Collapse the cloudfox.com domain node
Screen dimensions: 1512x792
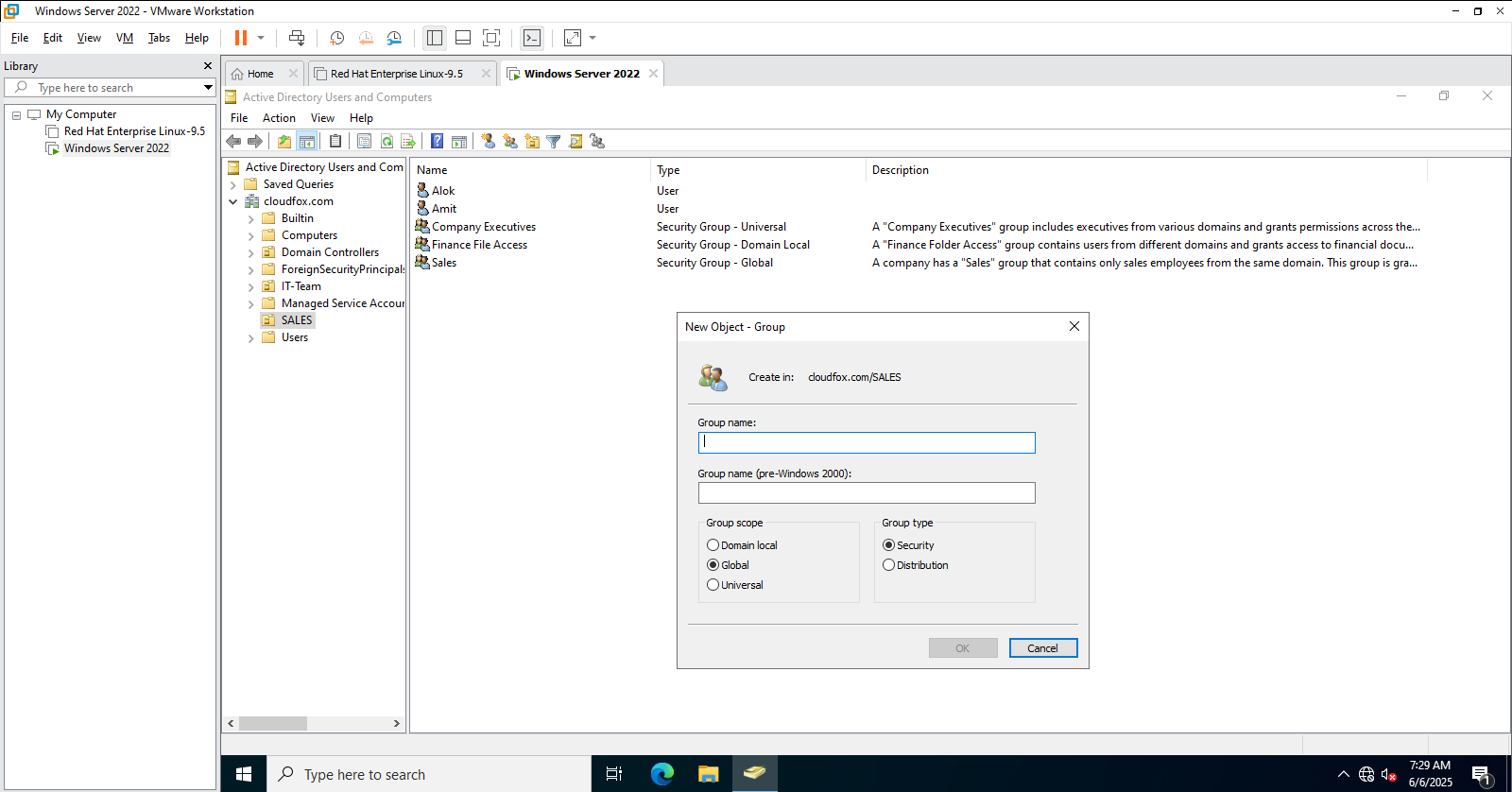[x=233, y=201]
